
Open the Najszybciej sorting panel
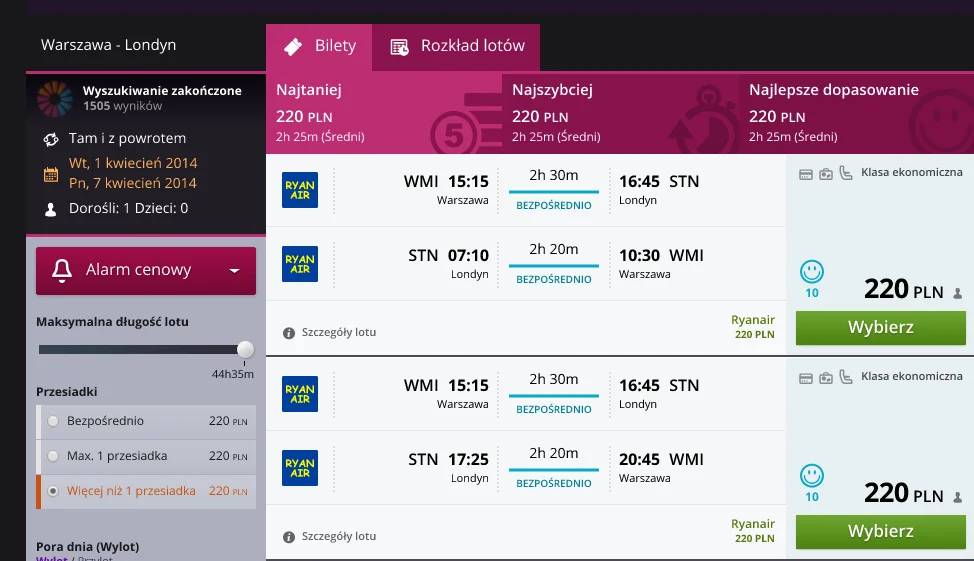point(620,113)
